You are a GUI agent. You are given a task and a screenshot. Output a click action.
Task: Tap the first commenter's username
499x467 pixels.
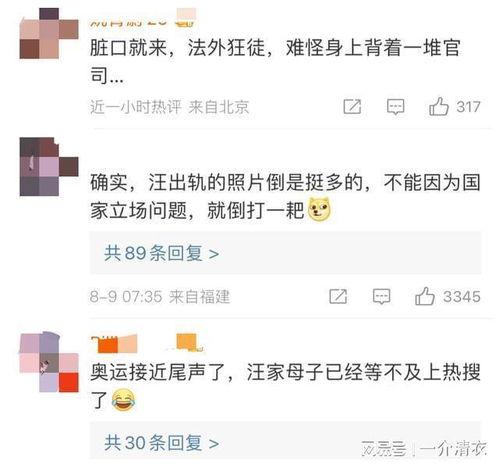128,21
